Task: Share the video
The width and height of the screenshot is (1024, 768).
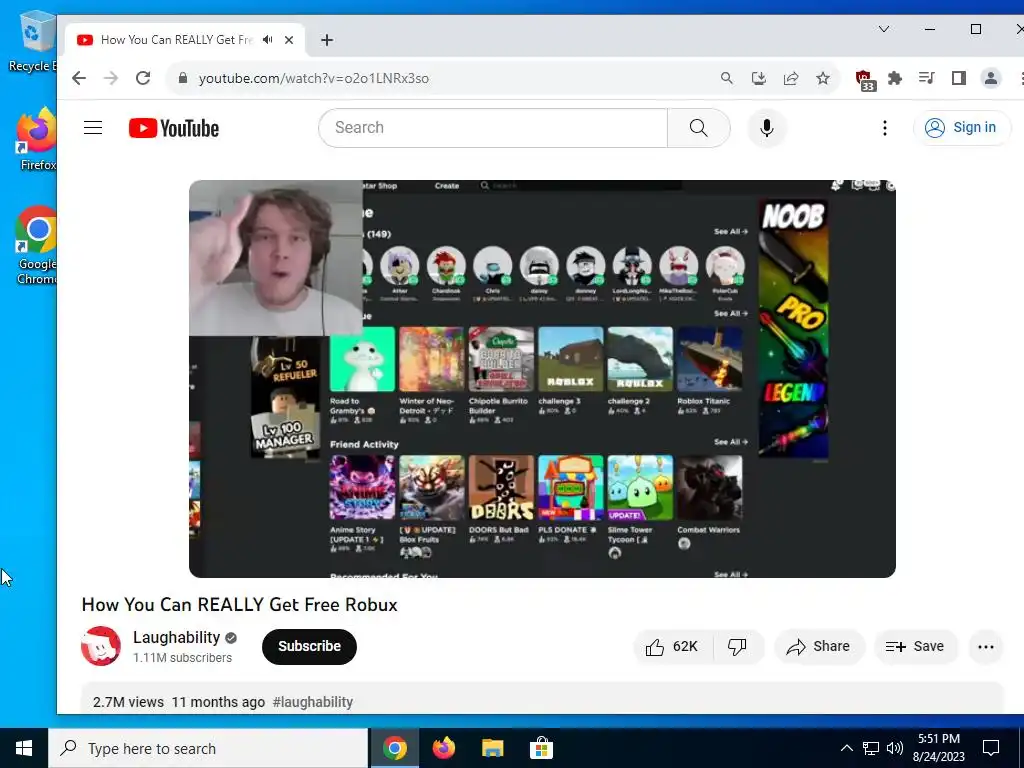Action: point(819,647)
